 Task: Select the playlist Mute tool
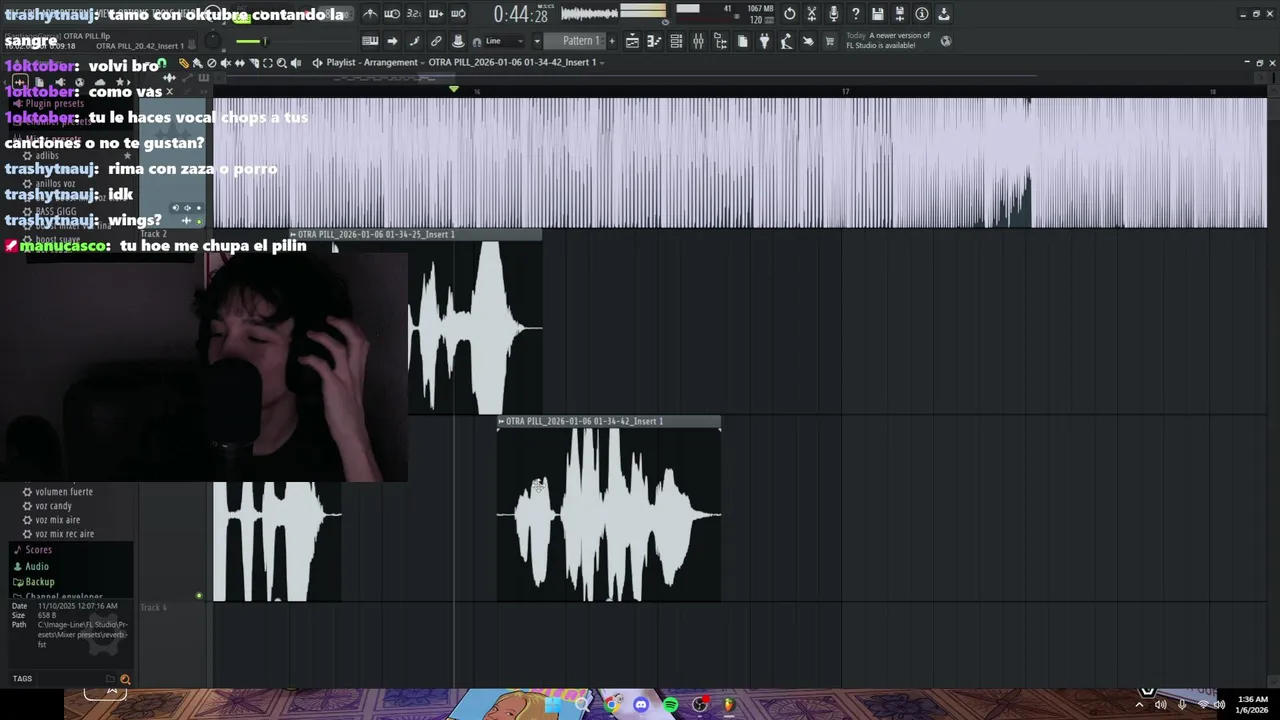click(x=225, y=63)
